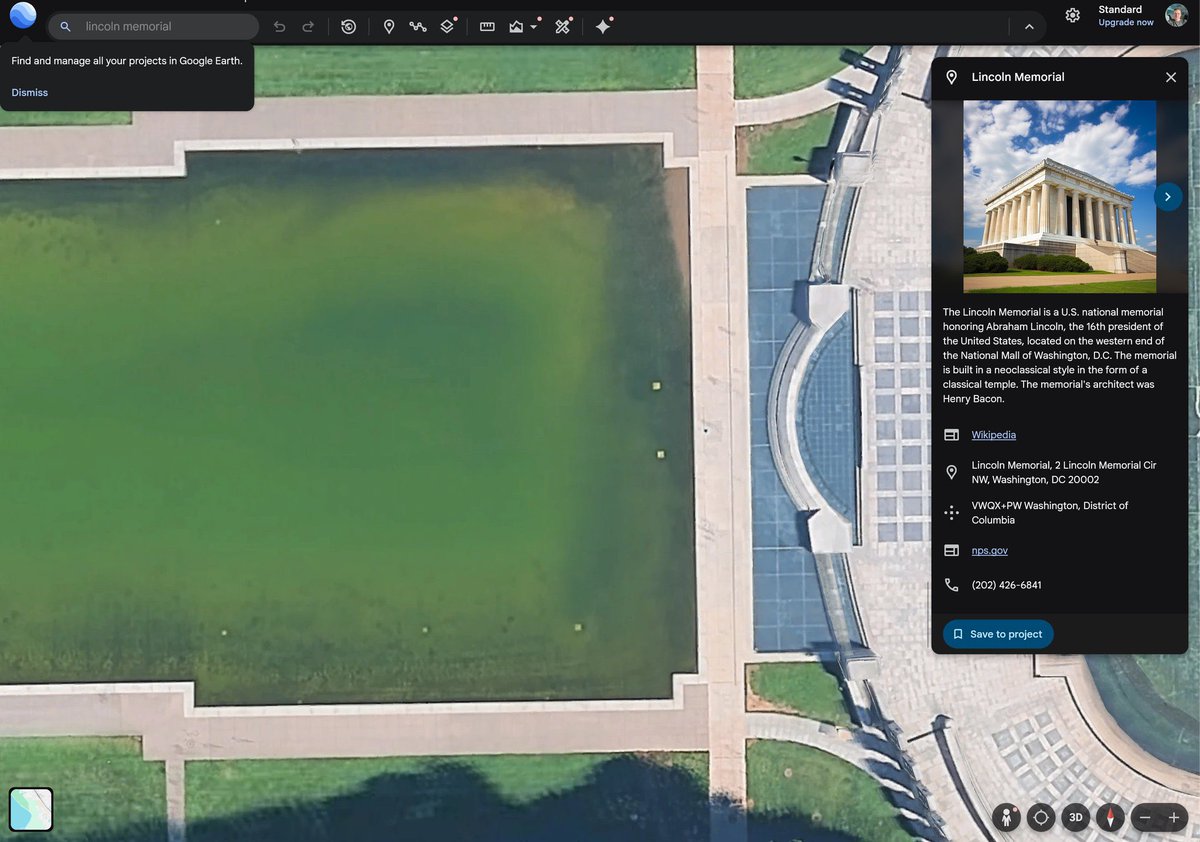
Task: Click the plus code VWQX+PW Washington
Action: click(1050, 513)
